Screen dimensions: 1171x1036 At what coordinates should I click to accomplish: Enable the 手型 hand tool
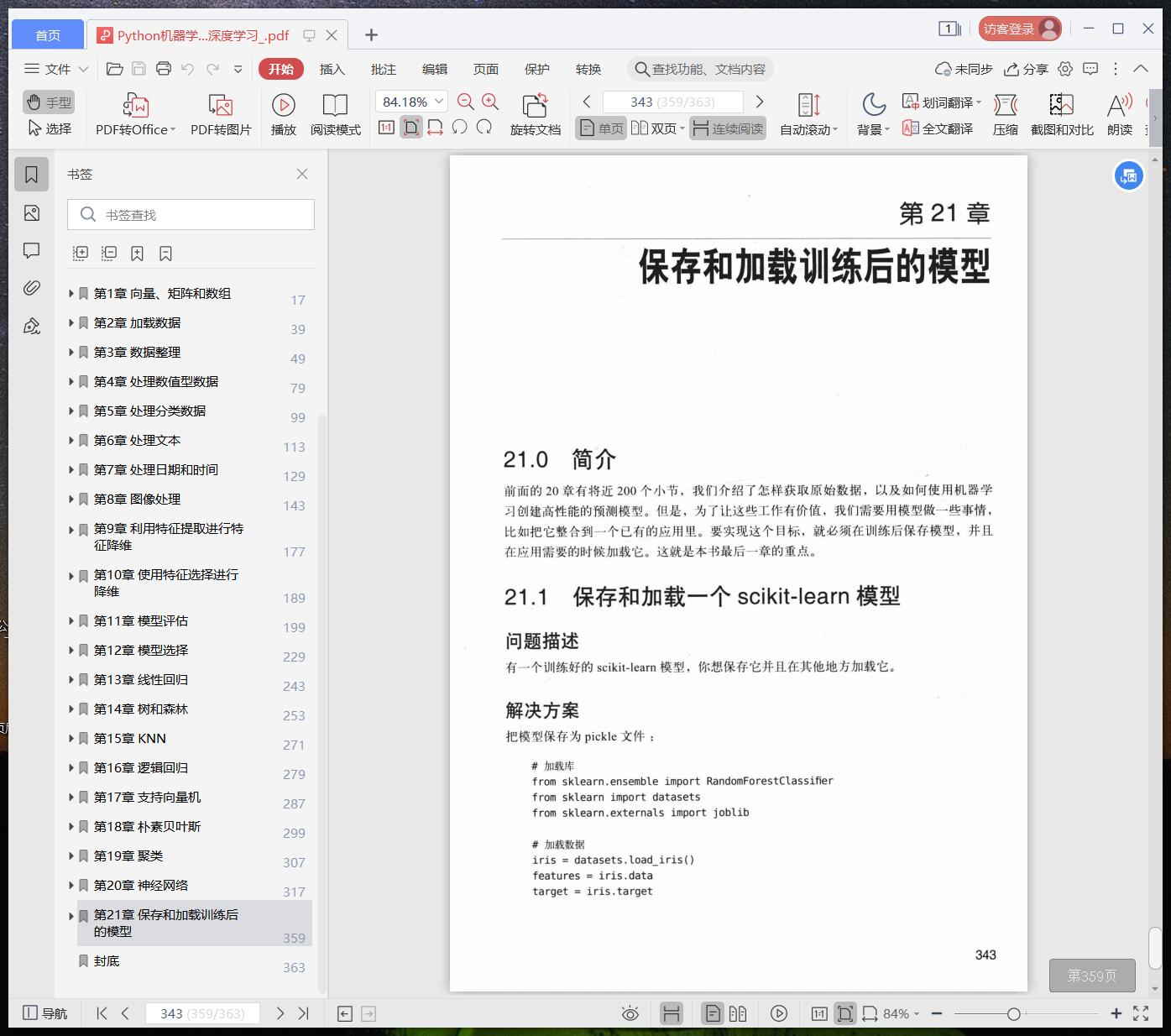click(x=49, y=102)
